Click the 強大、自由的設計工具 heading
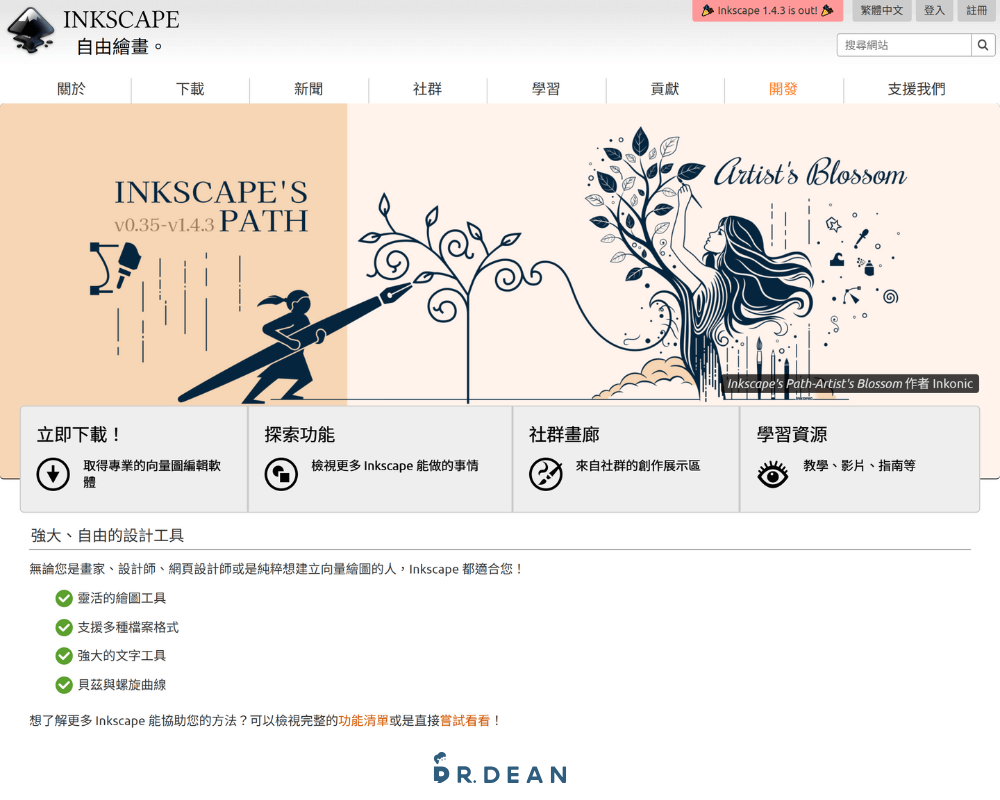The height and width of the screenshot is (800, 1000). pos(107,536)
